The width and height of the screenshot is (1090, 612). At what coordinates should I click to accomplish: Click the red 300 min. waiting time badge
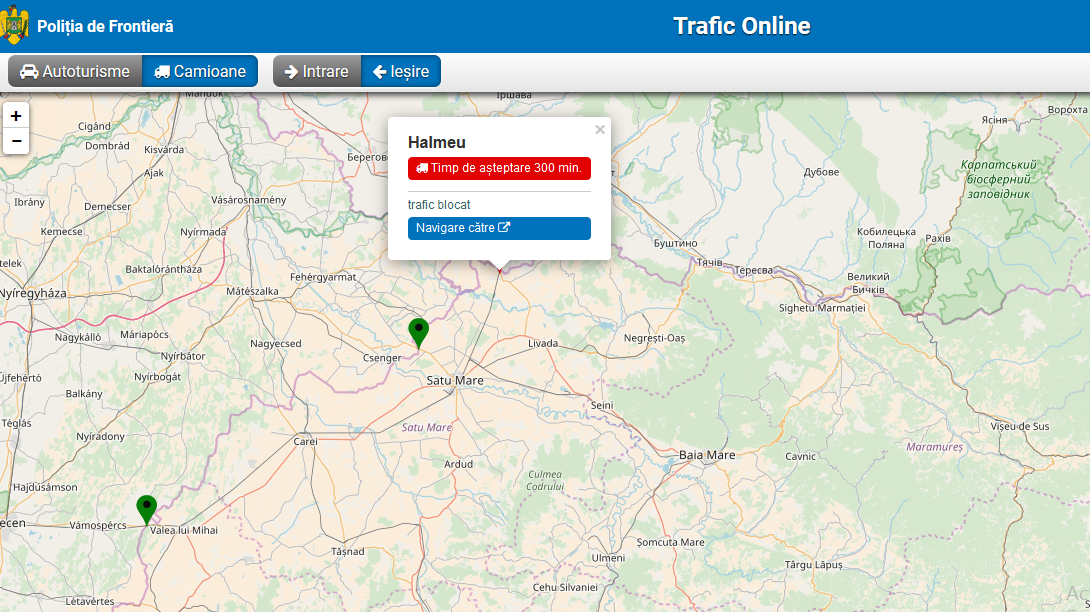(x=499, y=168)
